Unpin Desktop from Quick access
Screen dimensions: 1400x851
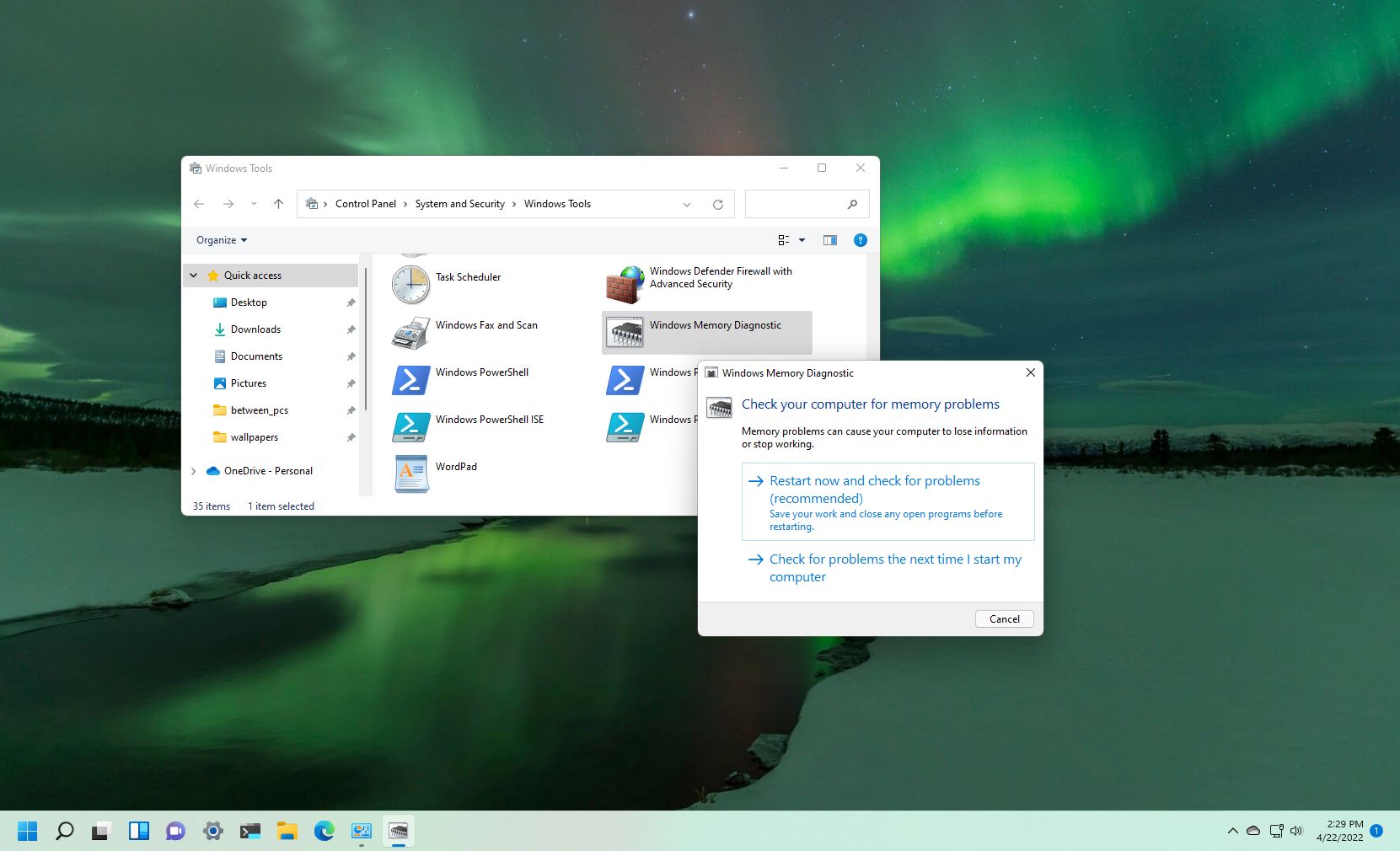351,302
